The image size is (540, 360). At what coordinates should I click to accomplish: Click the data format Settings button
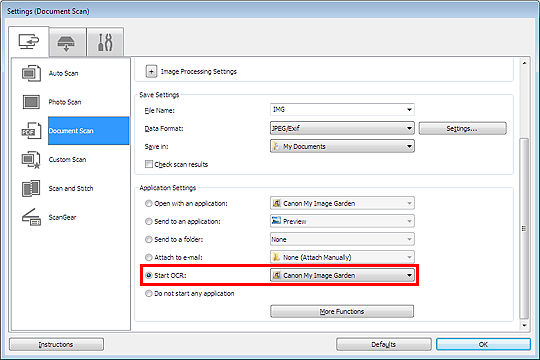[x=463, y=128]
